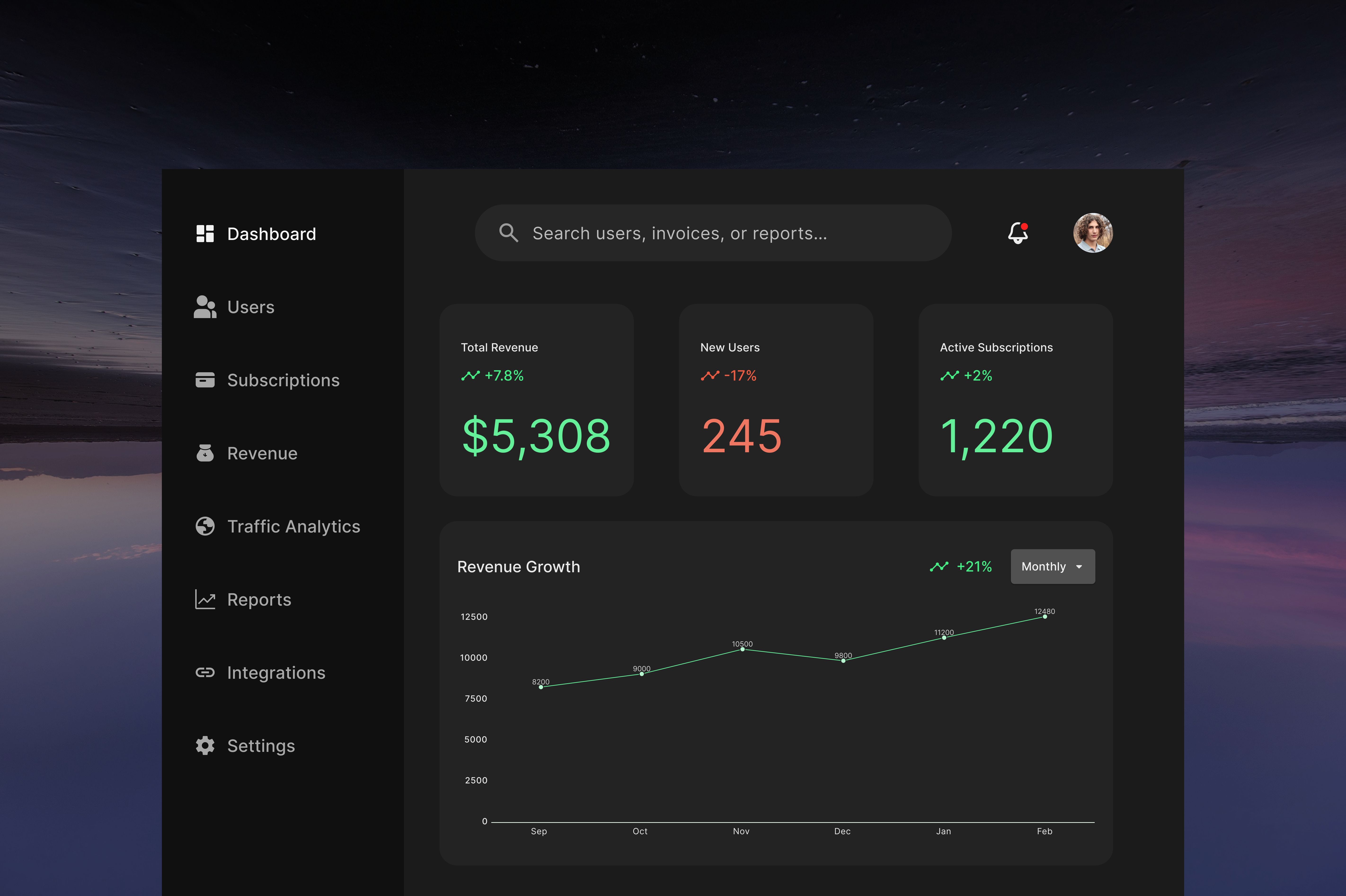Click Active Subscriptions trend icon
The image size is (1346, 896).
[x=950, y=375]
